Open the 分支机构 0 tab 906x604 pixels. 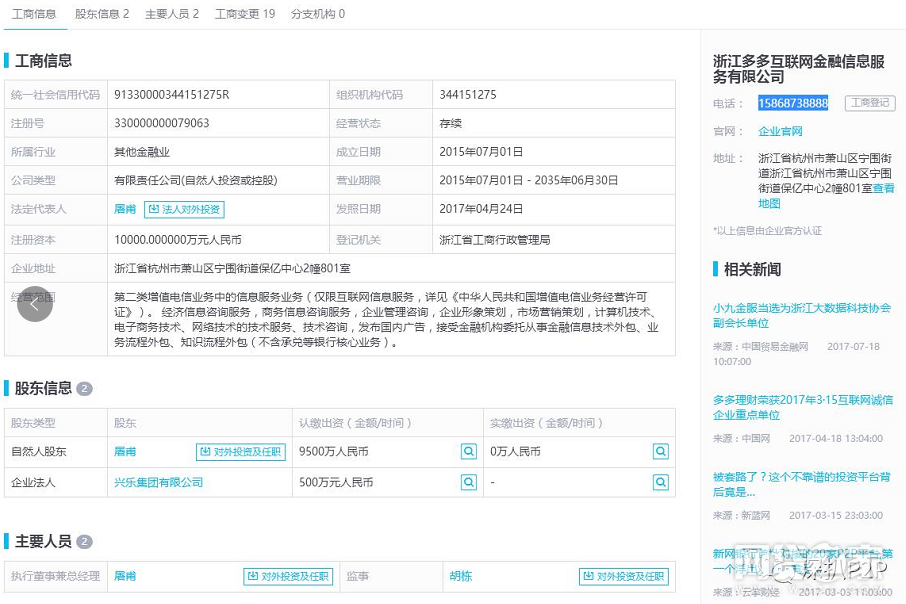[x=318, y=14]
